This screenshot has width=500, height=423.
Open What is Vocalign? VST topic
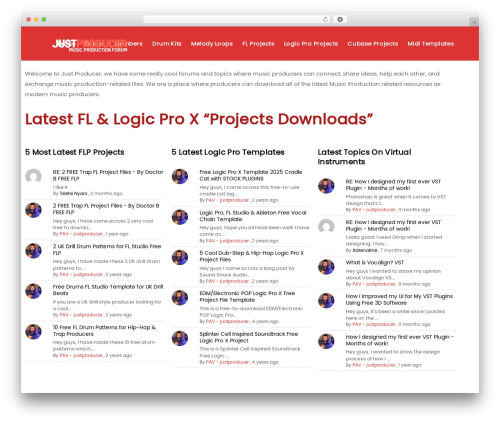tap(375, 263)
